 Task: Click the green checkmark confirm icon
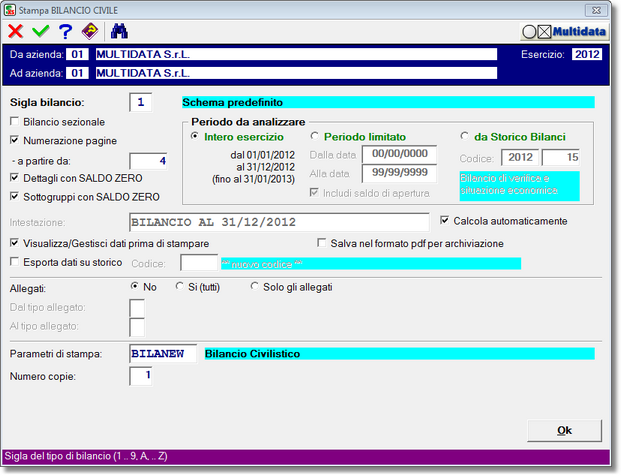(40, 31)
